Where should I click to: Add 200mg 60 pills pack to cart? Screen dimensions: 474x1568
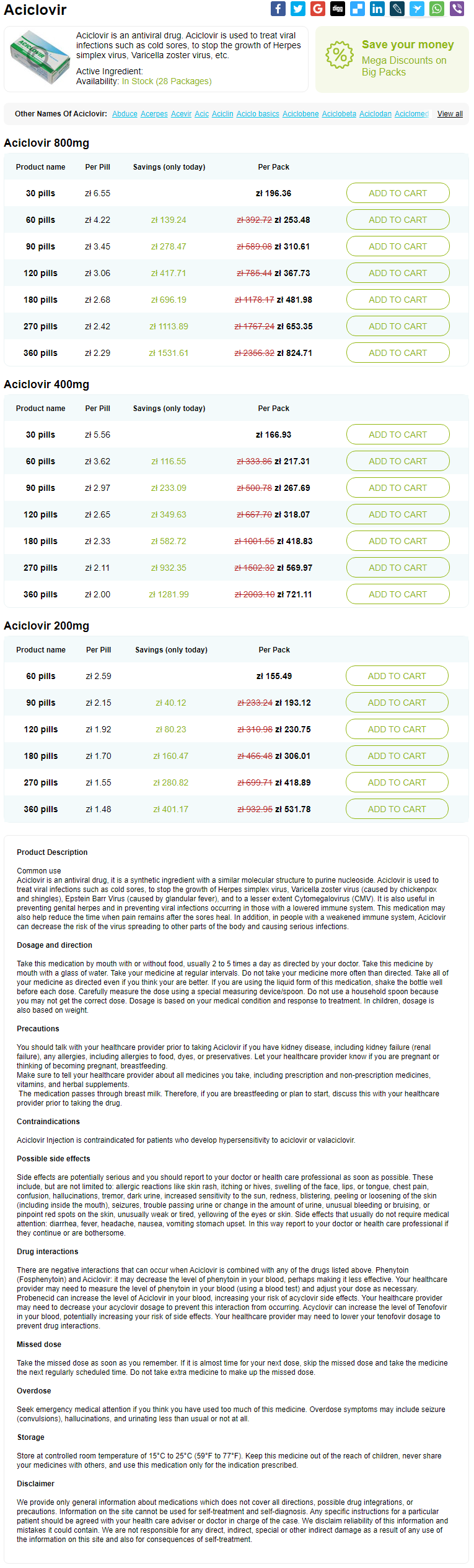pyautogui.click(x=397, y=676)
